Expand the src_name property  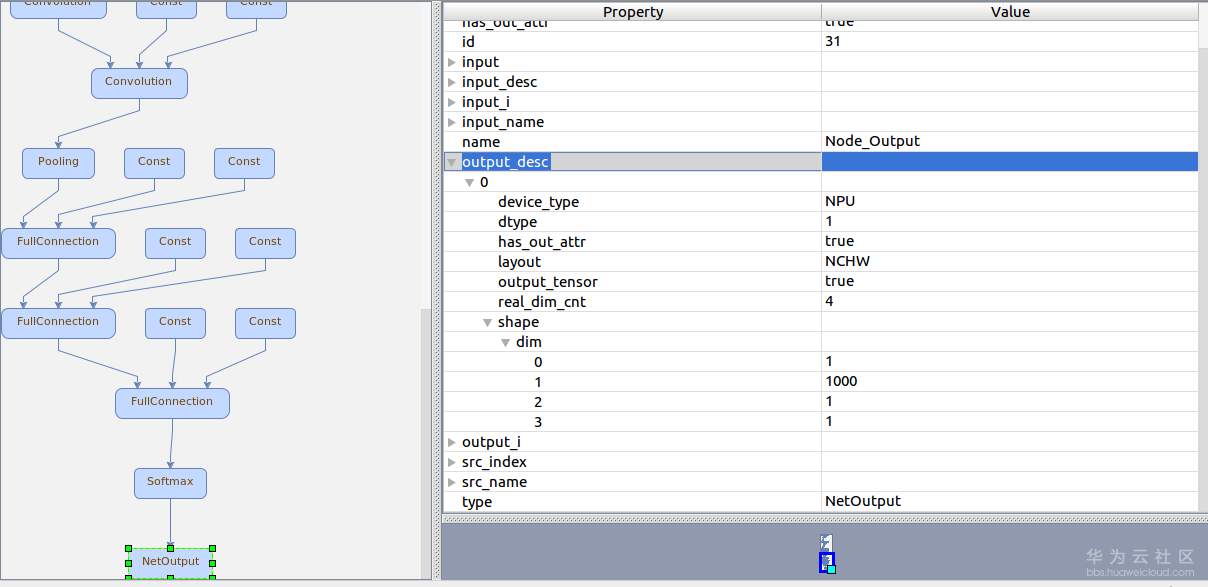(x=452, y=482)
